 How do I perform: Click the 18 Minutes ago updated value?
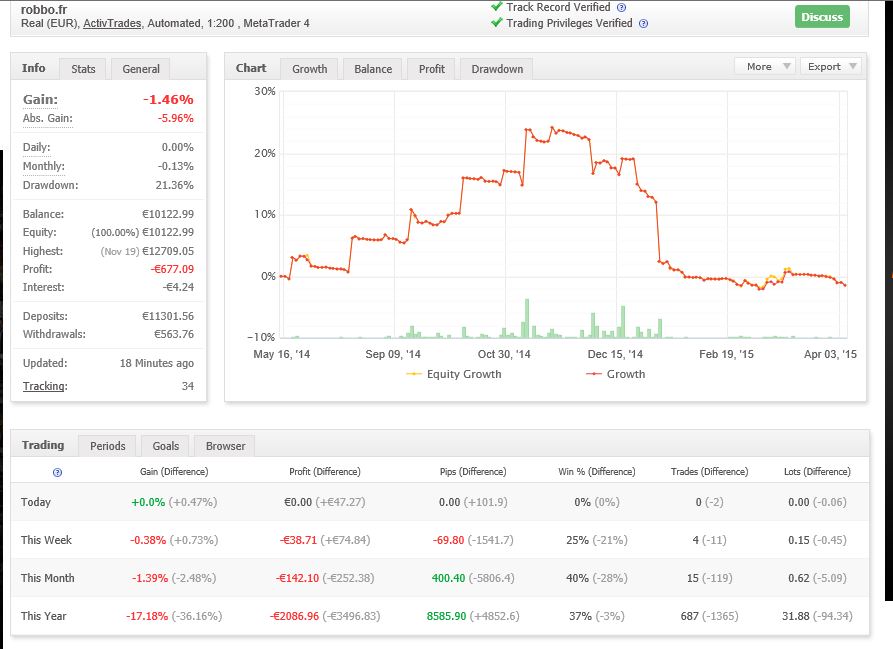coord(157,363)
